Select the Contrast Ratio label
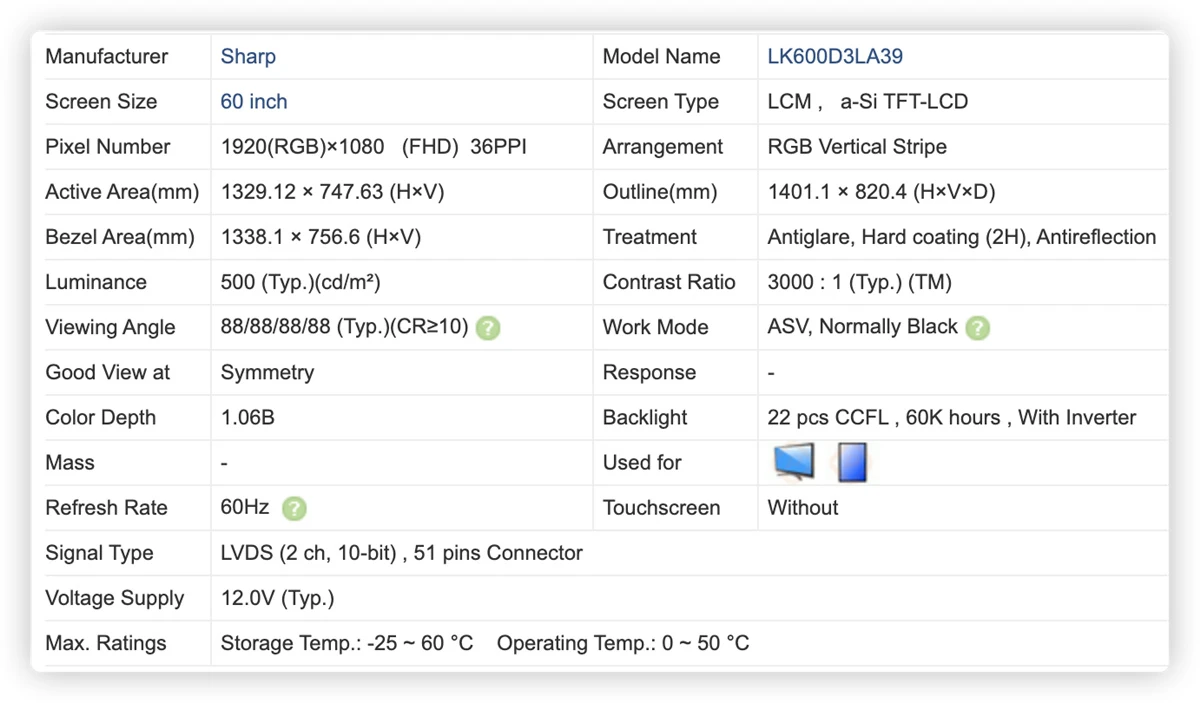The image size is (1200, 703). pos(669,282)
